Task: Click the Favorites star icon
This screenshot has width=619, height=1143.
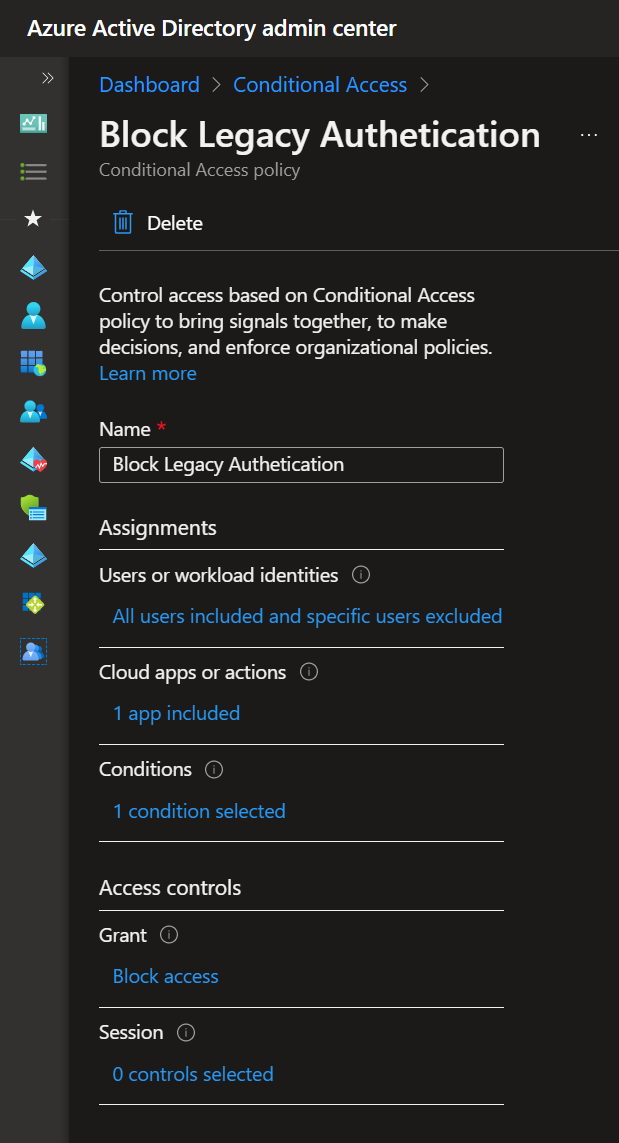Action: 34,218
